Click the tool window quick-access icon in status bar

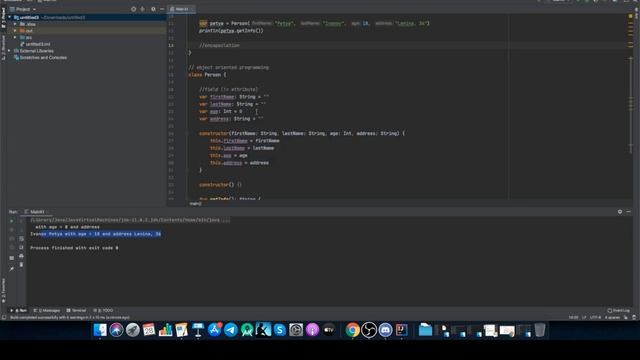pos(4,318)
